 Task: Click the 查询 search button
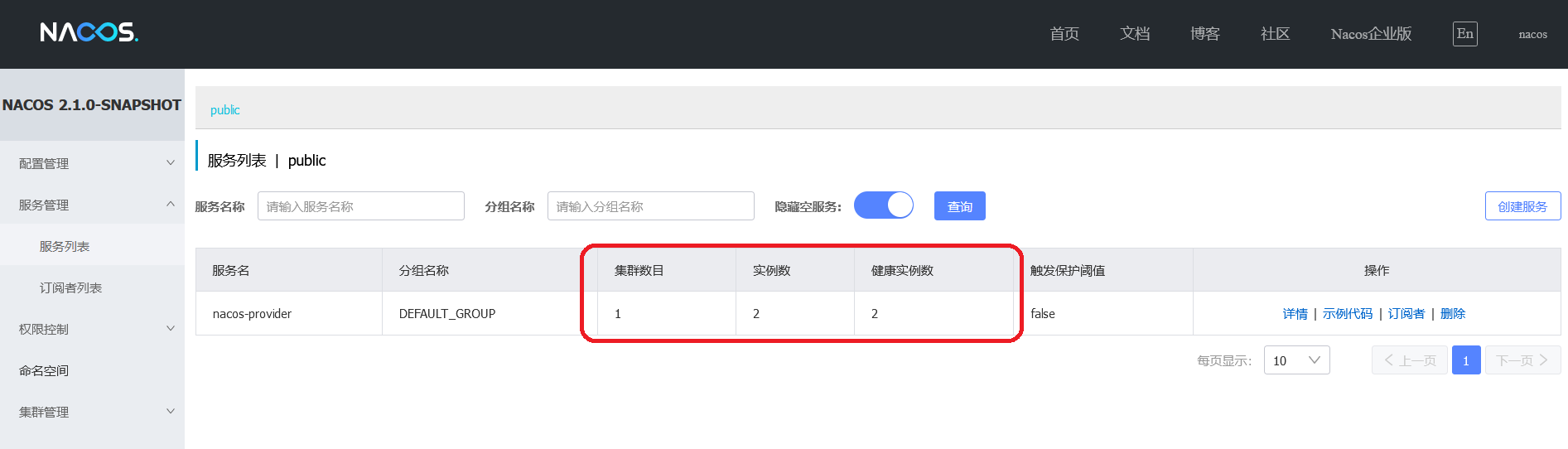959,206
